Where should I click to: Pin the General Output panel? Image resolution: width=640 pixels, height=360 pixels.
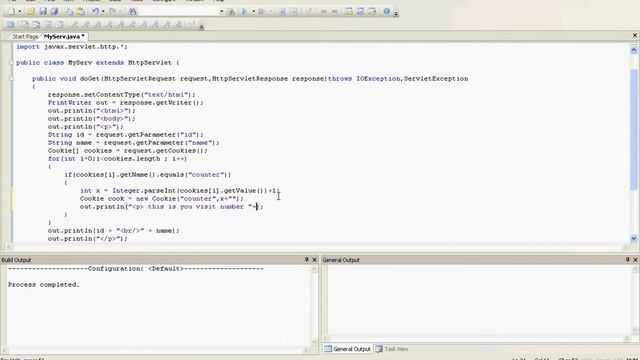tap(627, 260)
